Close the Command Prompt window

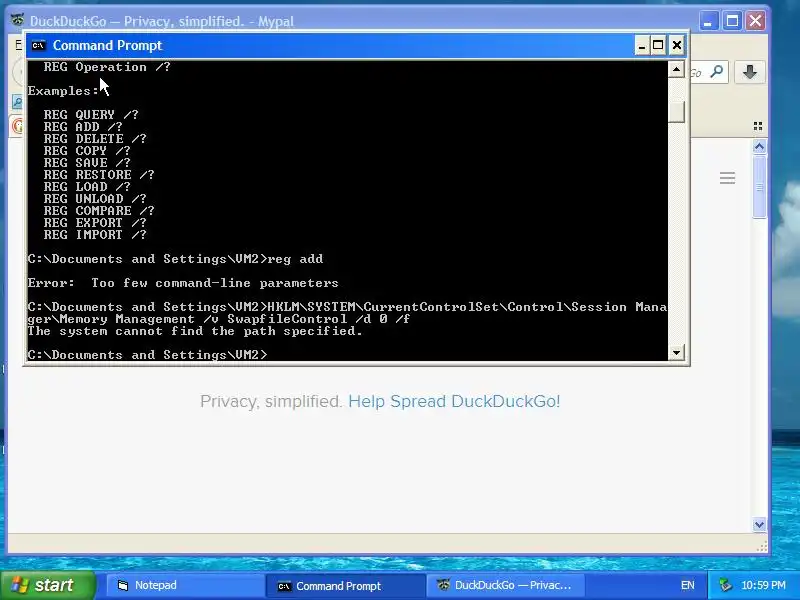click(x=677, y=45)
